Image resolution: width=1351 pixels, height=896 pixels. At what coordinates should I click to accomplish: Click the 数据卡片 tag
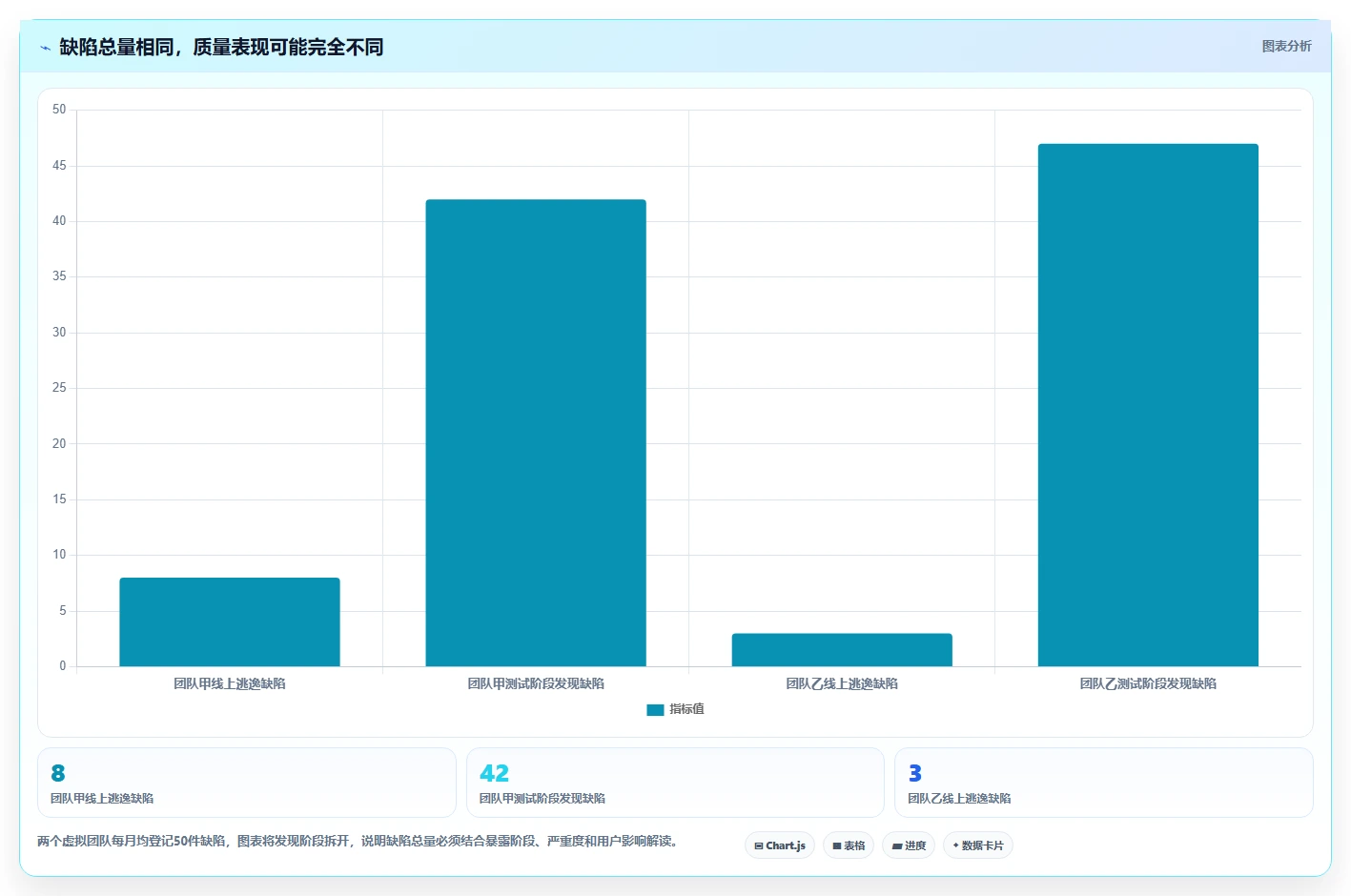(x=978, y=845)
